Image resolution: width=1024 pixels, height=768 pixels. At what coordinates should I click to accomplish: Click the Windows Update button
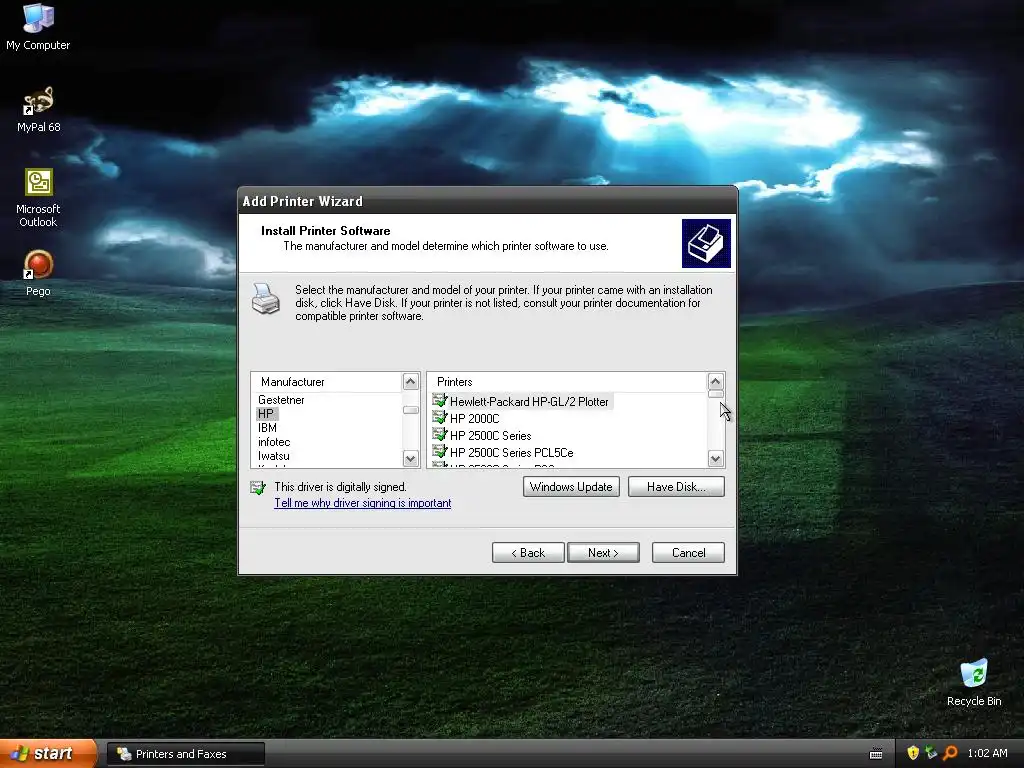(x=571, y=487)
